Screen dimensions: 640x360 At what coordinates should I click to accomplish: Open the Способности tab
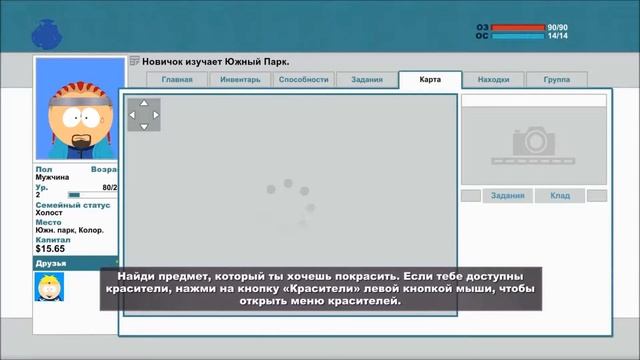coord(303,80)
